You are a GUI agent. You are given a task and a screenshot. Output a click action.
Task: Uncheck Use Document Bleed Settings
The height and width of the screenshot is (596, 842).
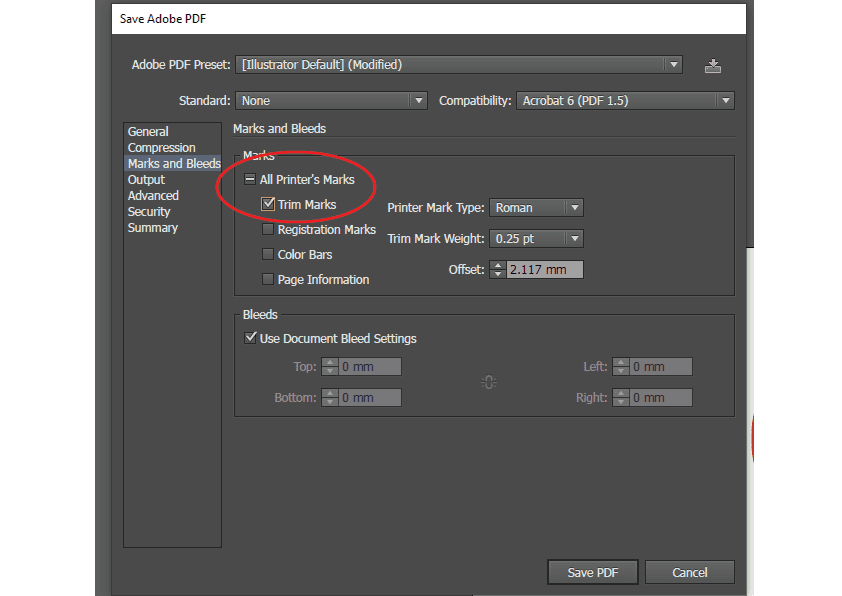pos(250,338)
